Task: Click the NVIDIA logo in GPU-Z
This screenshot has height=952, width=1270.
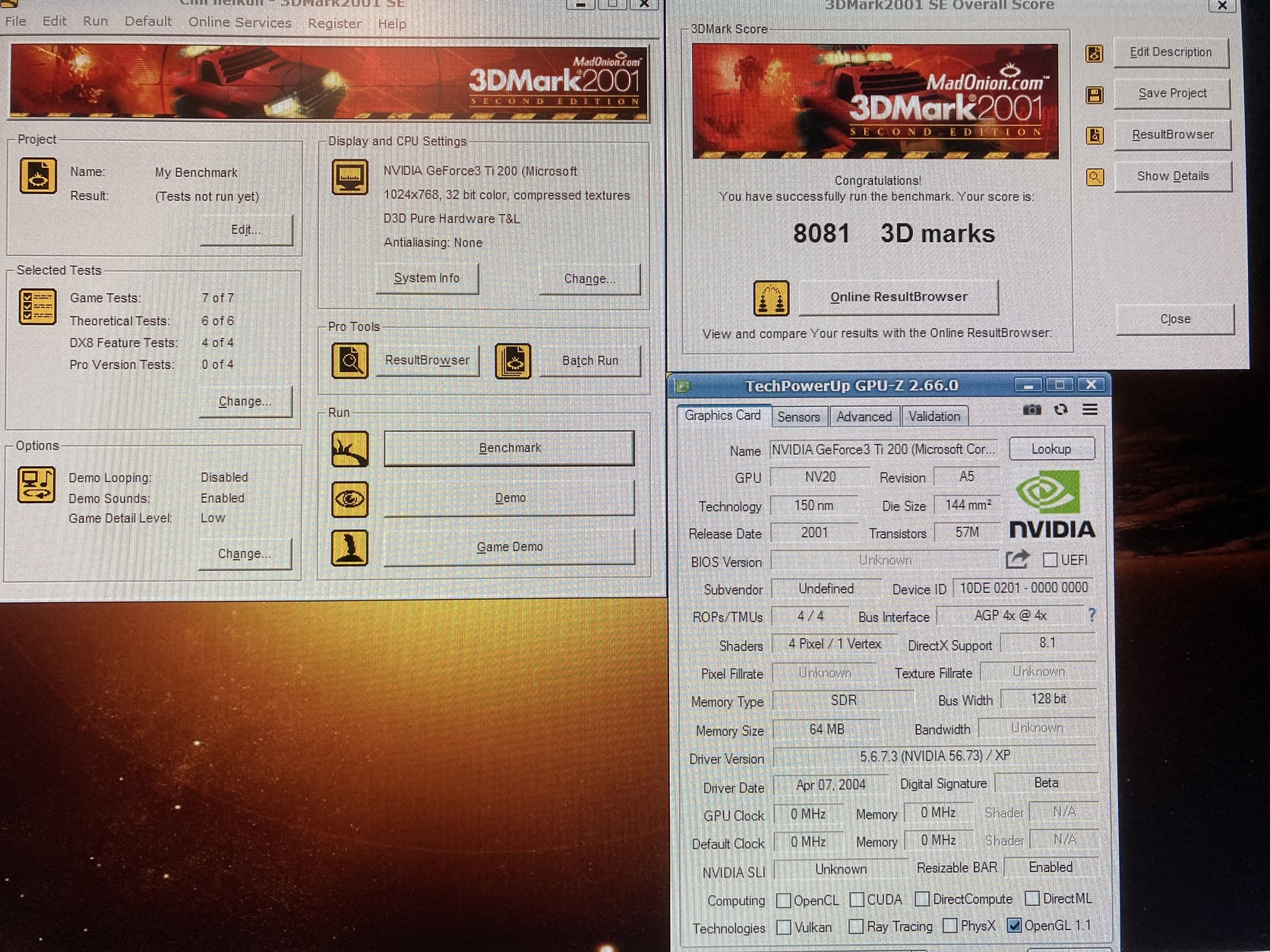Action: pos(1052,504)
